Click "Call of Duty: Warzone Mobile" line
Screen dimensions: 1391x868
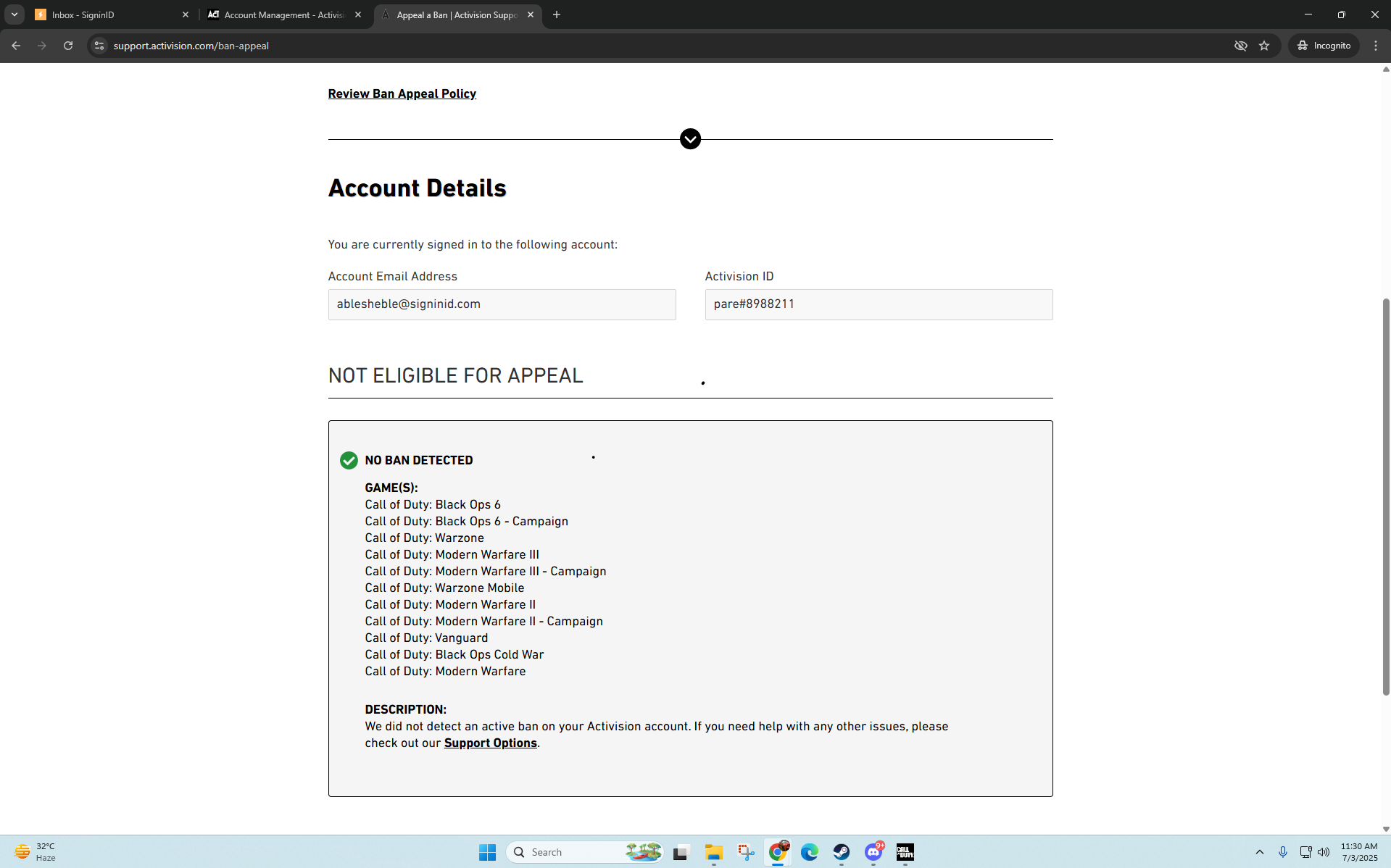pos(445,588)
